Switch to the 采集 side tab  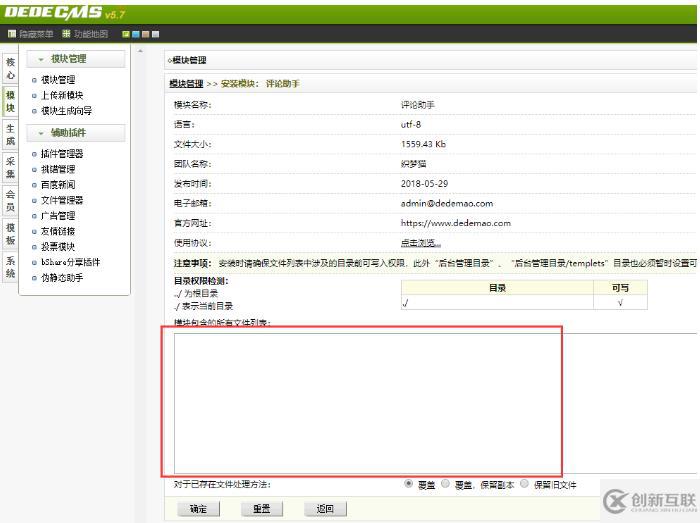point(10,167)
